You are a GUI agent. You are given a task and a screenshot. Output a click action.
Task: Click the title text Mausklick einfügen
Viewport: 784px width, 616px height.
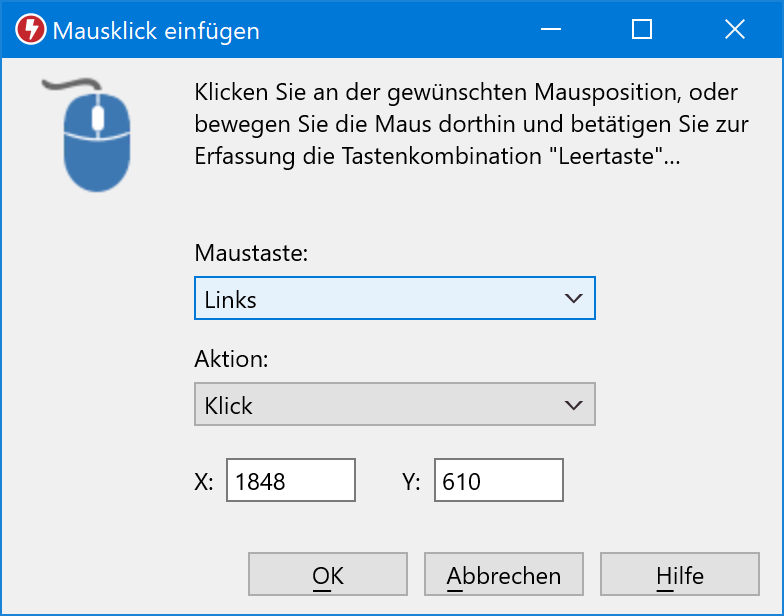156,31
